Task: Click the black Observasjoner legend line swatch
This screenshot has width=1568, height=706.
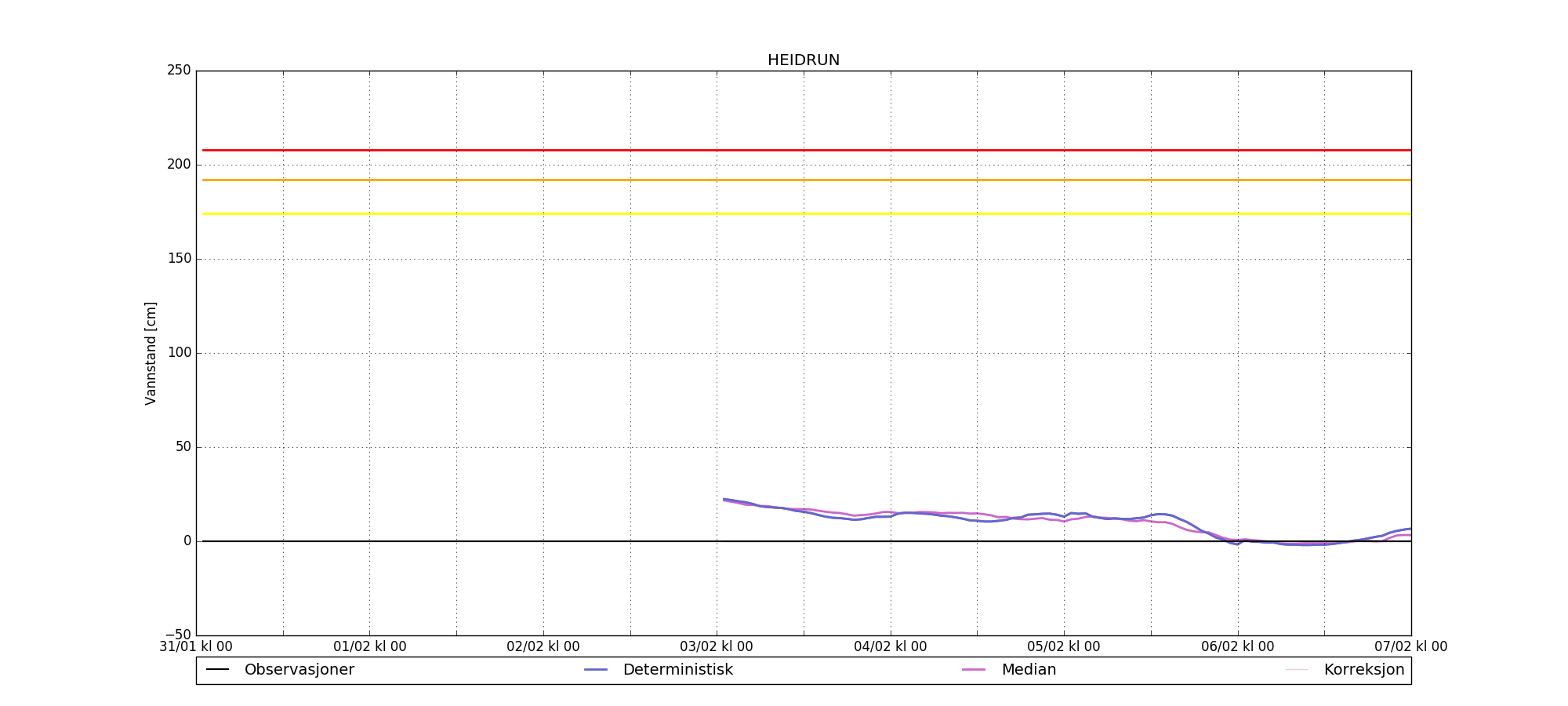Action: coord(217,670)
